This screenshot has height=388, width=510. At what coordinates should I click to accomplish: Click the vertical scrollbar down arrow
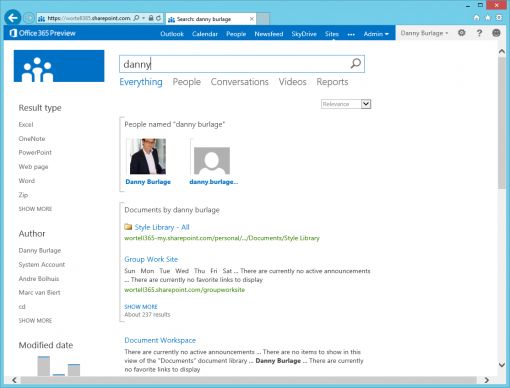click(x=501, y=365)
